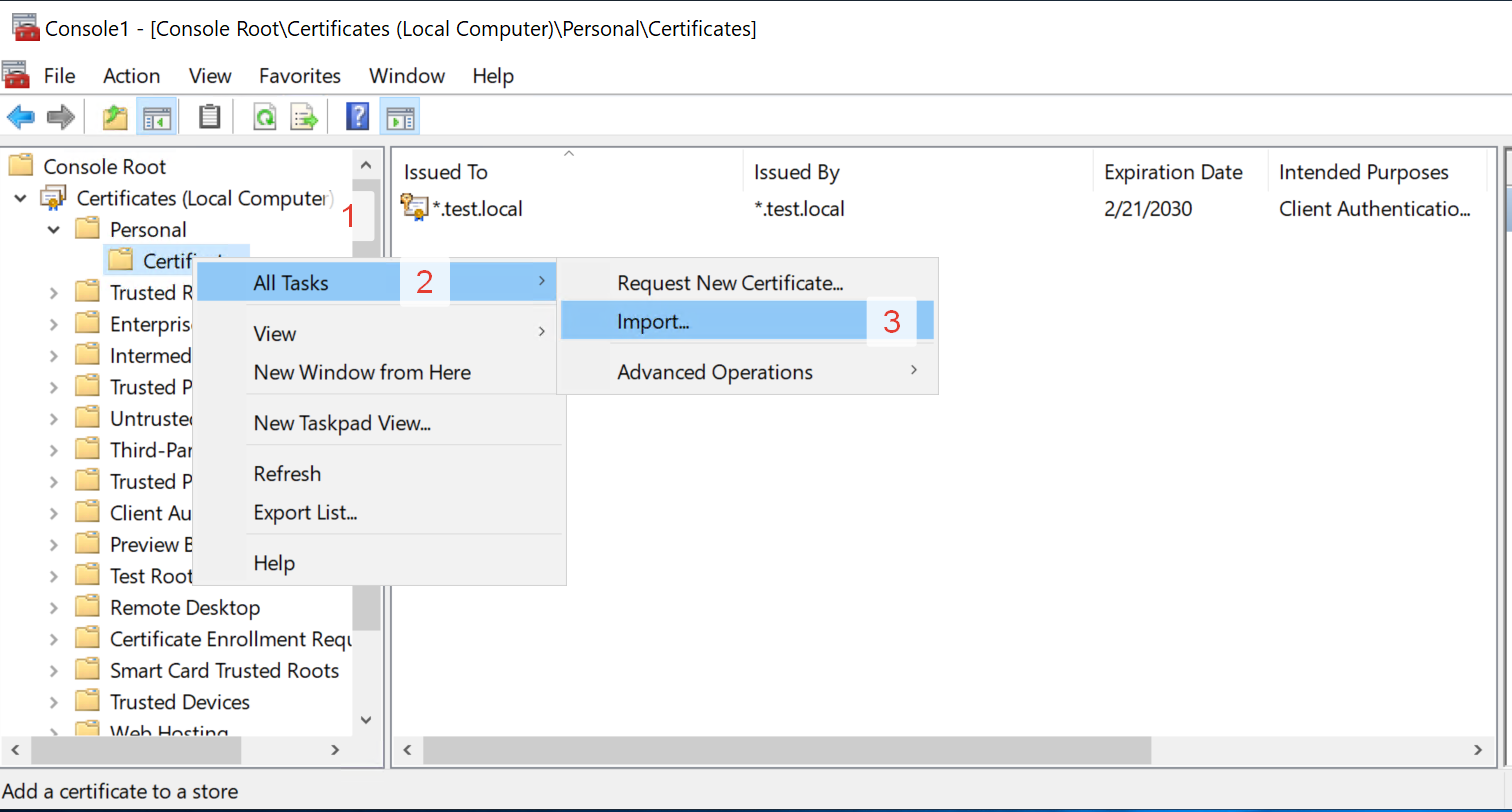
Task: Click the certificate icon beside *.test.local
Action: [x=413, y=208]
